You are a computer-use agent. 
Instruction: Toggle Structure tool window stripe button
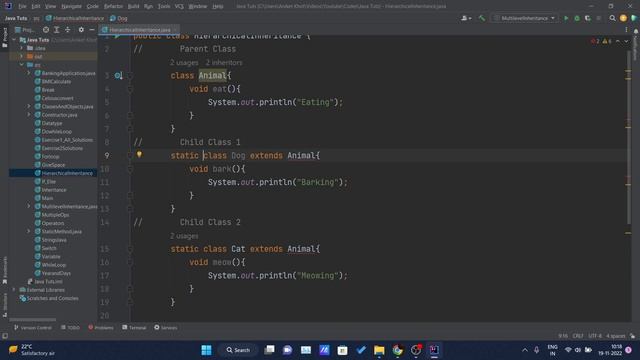tap(4, 305)
